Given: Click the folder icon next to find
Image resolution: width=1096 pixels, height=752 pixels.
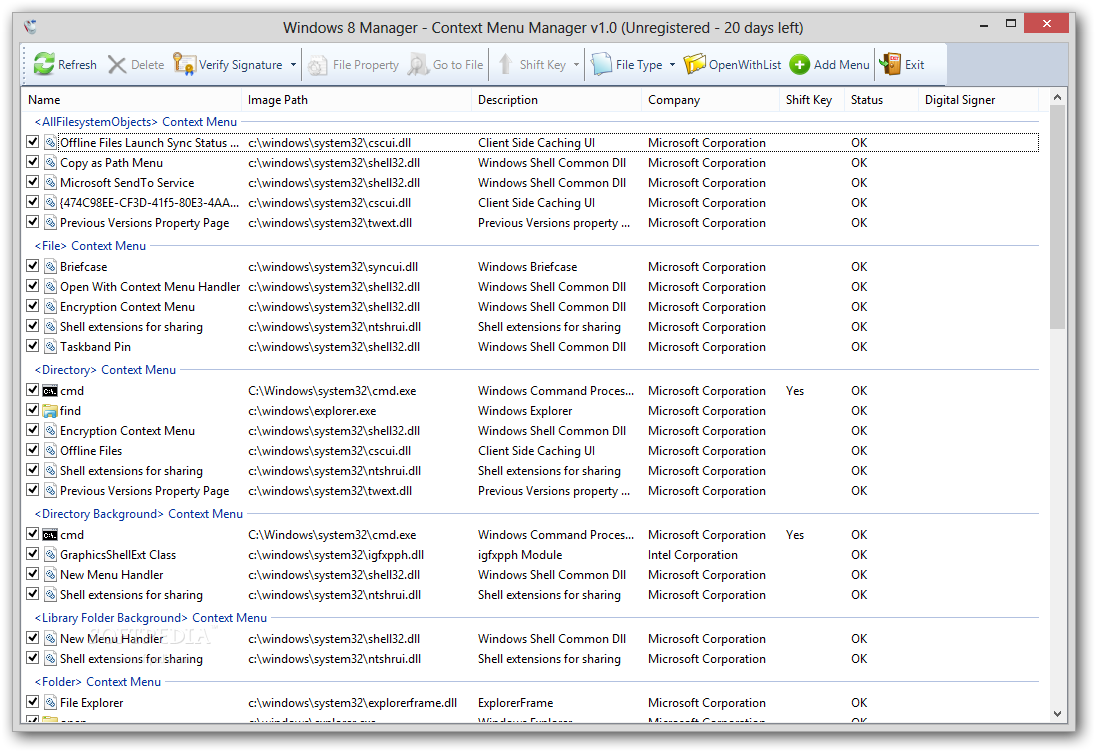Looking at the screenshot, I should pos(50,411).
